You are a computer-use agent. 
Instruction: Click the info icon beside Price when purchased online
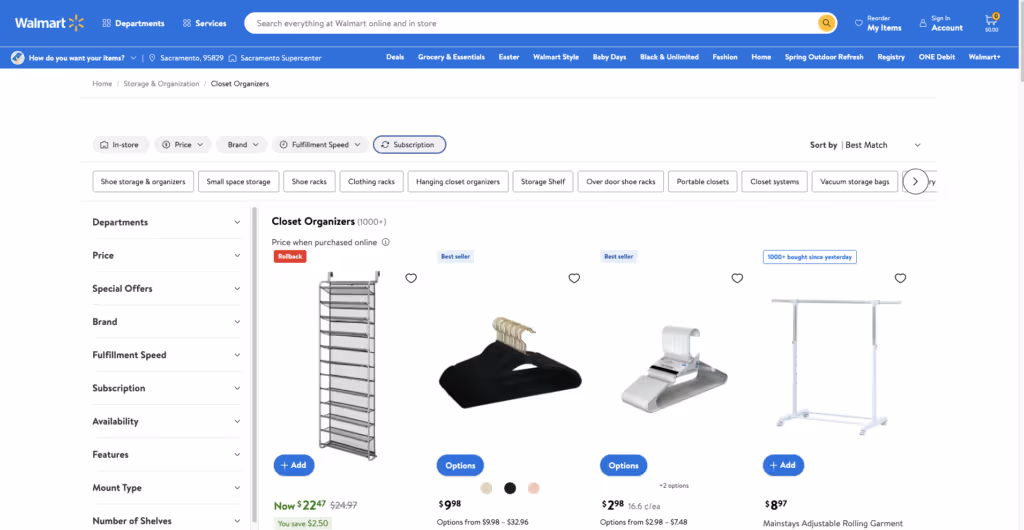point(385,242)
